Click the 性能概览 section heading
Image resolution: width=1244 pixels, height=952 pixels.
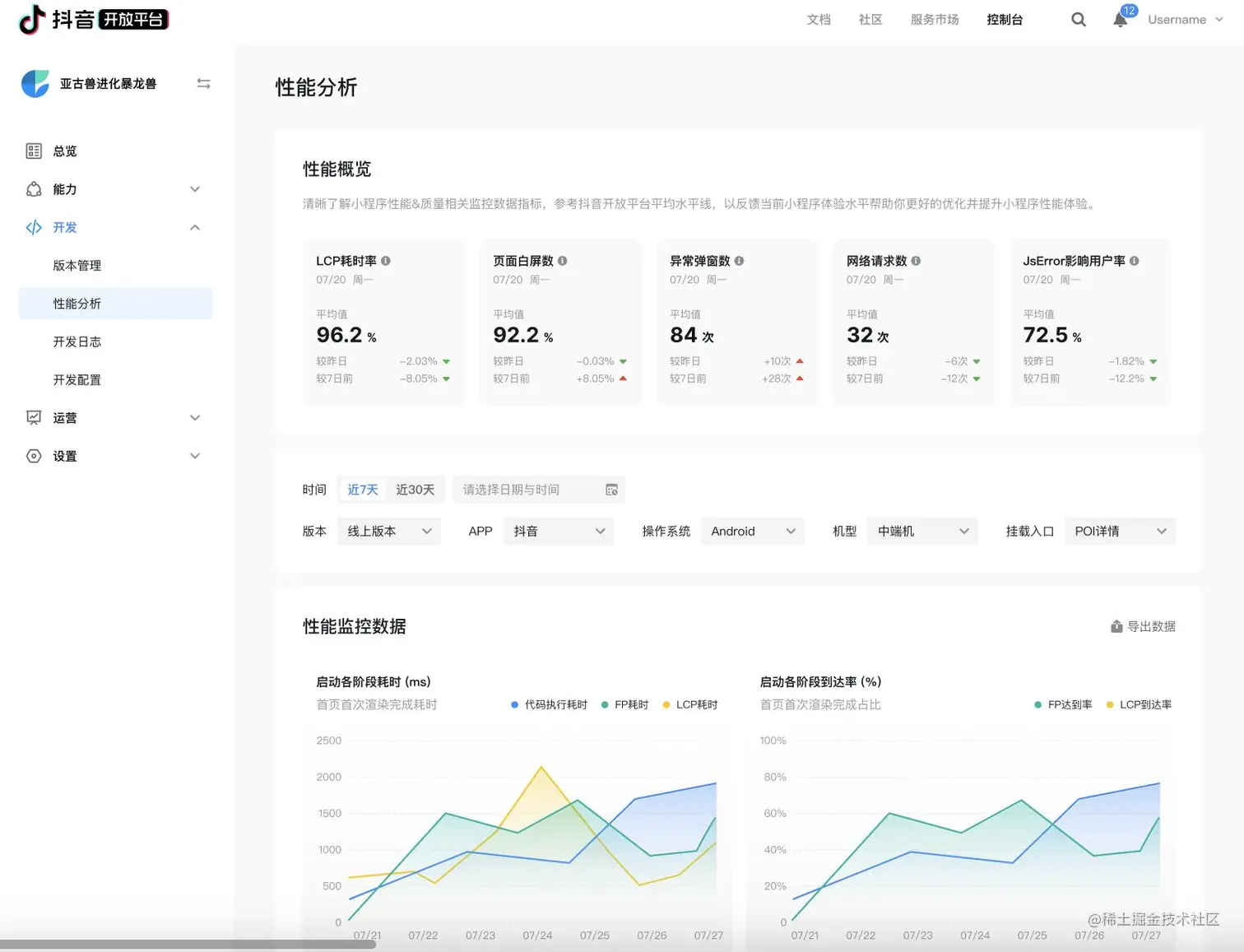tap(337, 170)
